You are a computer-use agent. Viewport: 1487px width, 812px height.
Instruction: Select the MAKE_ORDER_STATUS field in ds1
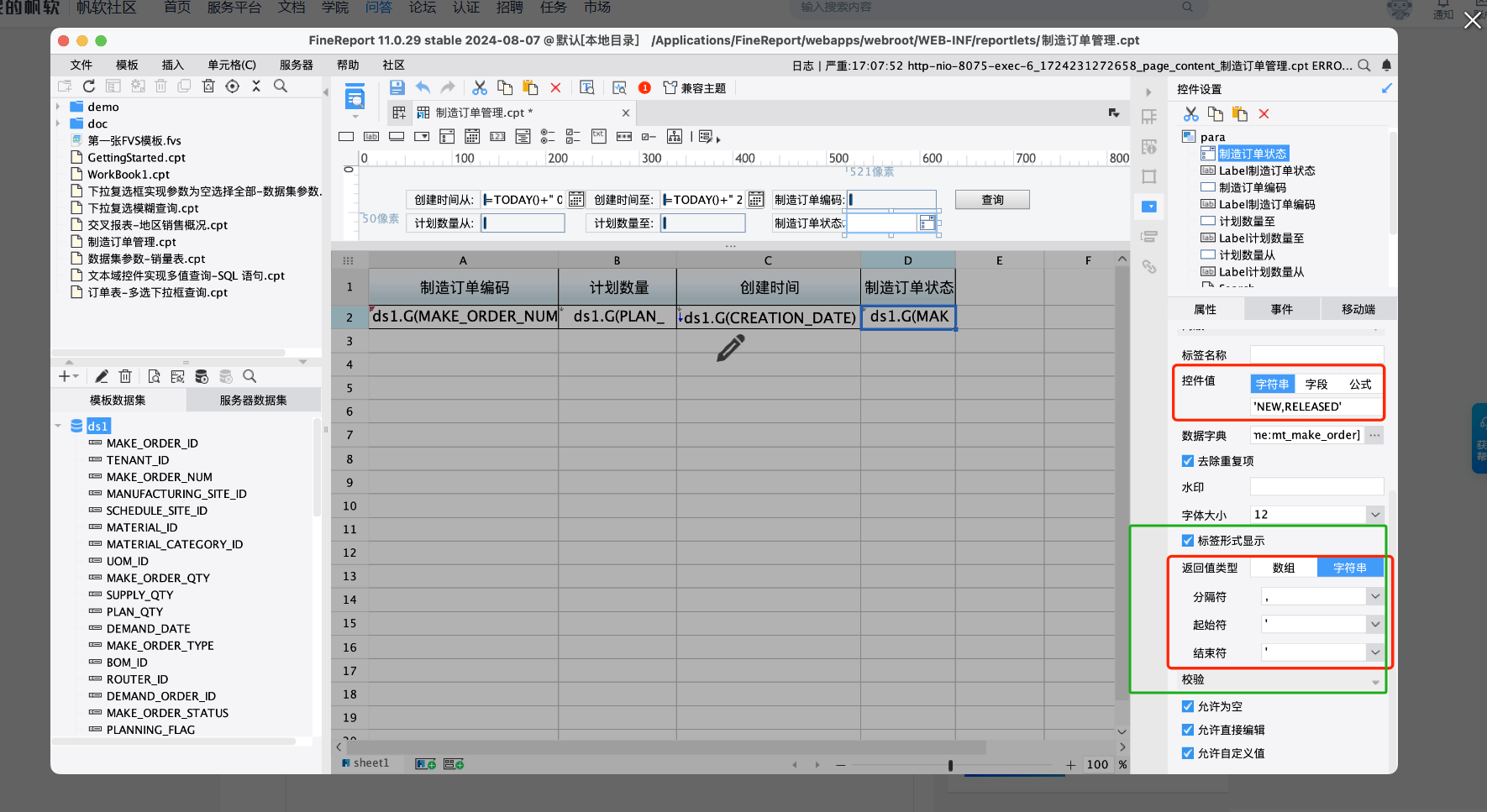pyautogui.click(x=167, y=713)
